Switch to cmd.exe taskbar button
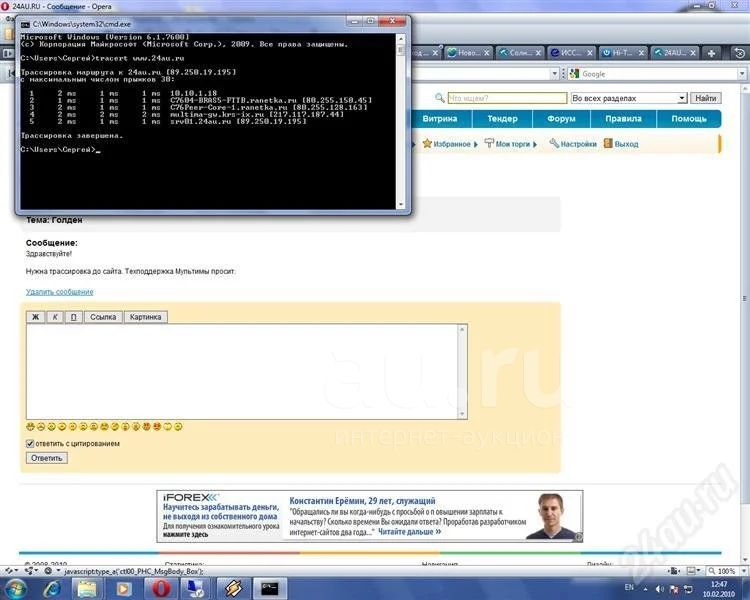Image resolution: width=750 pixels, height=600 pixels. pyautogui.click(x=270, y=589)
